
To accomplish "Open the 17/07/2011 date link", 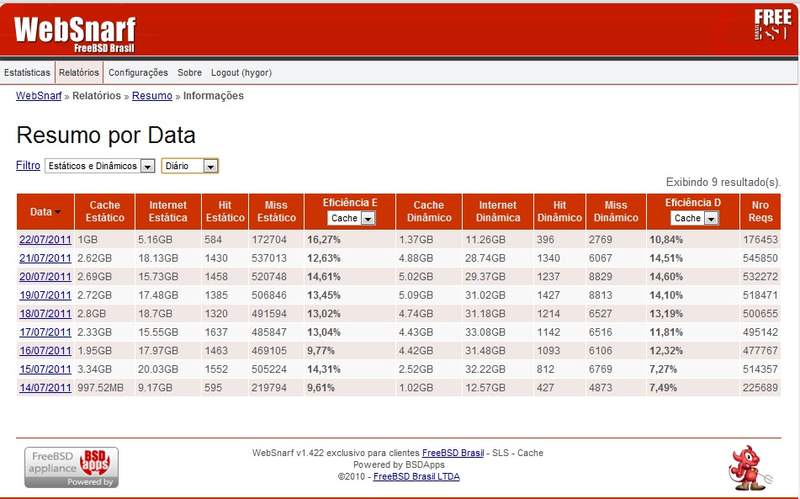I will [x=45, y=332].
